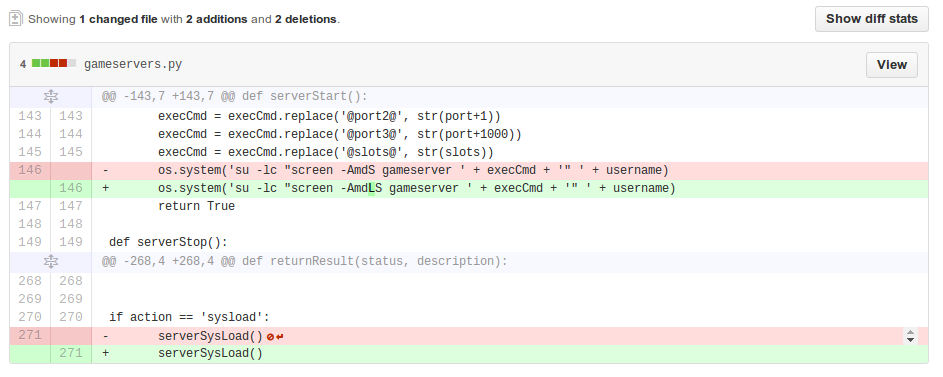Screen dimensions: 943x377
Task: Click the highlighted 'L' in the -AmdLS line
Action: (x=372, y=188)
